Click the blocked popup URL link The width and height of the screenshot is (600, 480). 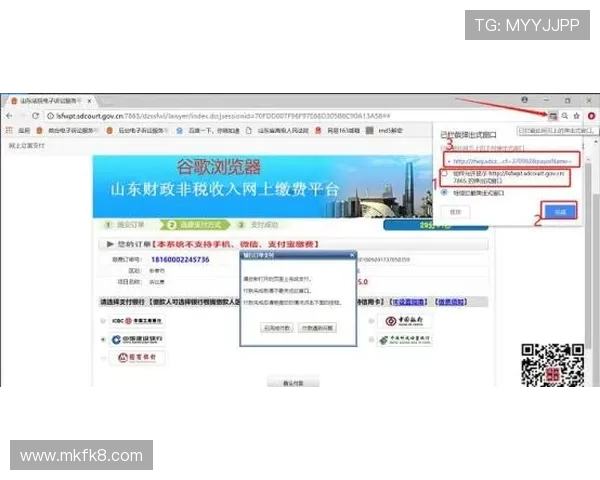tap(511, 161)
